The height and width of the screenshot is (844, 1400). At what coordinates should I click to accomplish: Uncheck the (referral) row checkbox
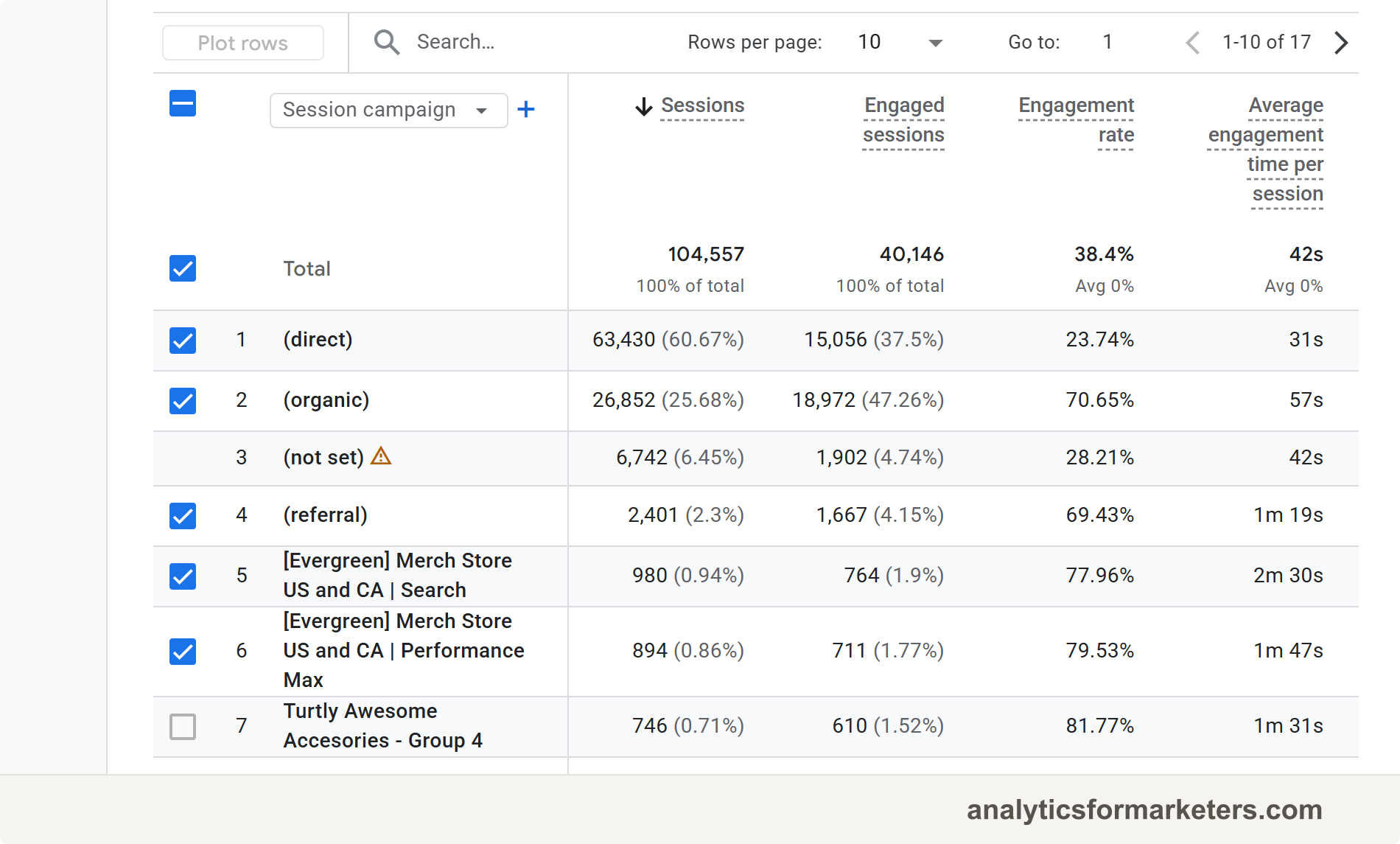click(183, 516)
